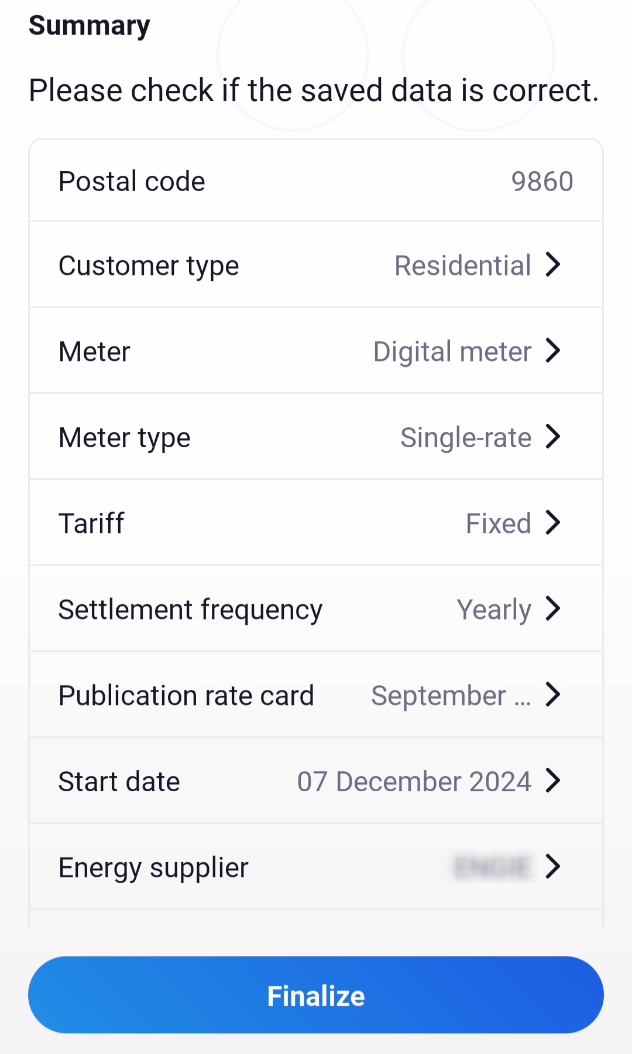The image size is (632, 1054).
Task: Open the Start date row
Action: point(316,781)
